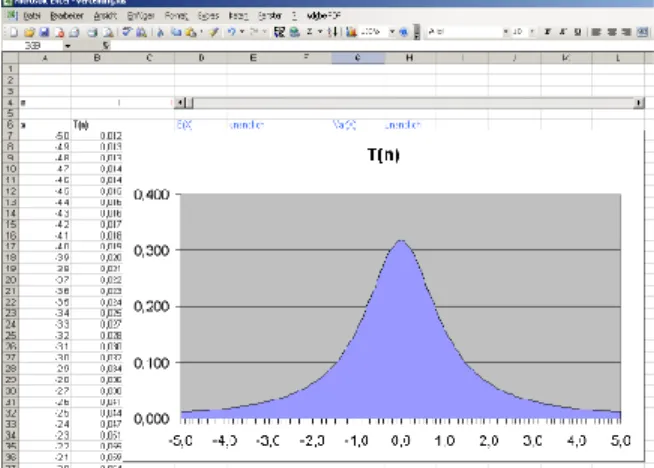Screen dimensions: 654x468
Task: Click the blue Help icon
Action: 403,32
